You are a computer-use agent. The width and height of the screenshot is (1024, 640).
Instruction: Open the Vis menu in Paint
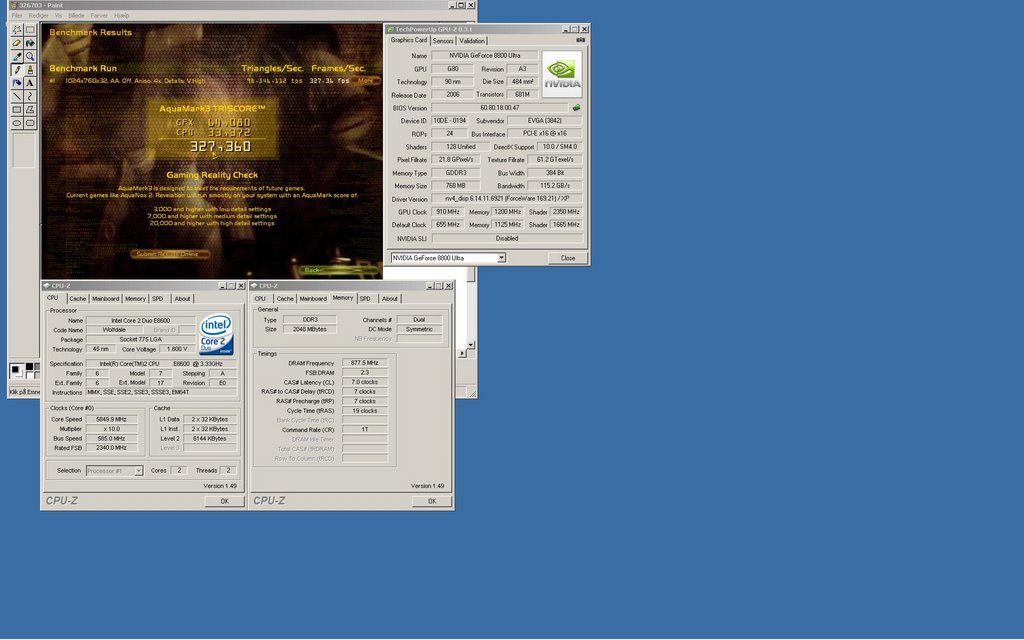tap(58, 15)
